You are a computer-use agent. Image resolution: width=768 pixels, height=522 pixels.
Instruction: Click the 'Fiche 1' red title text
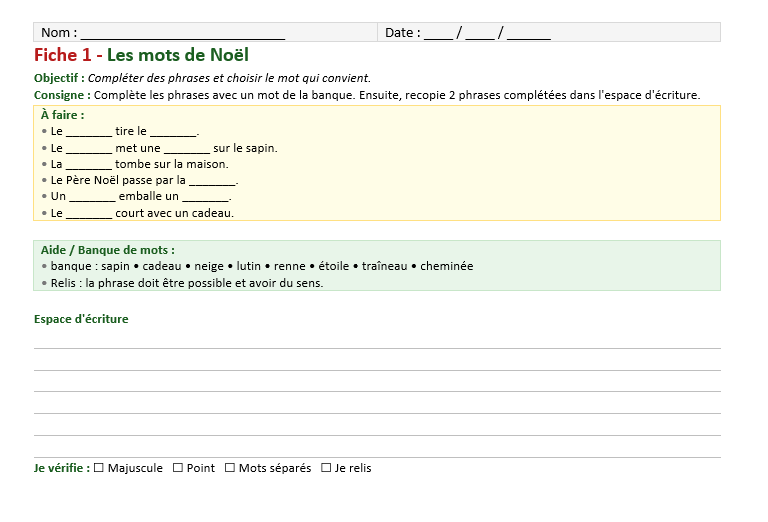[x=63, y=55]
